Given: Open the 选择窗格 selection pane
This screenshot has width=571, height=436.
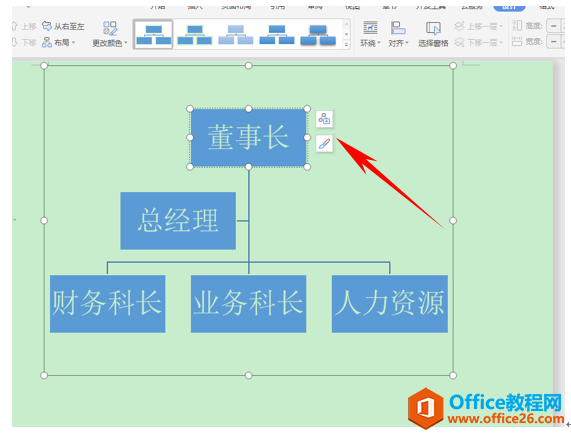Looking at the screenshot, I should [x=433, y=34].
